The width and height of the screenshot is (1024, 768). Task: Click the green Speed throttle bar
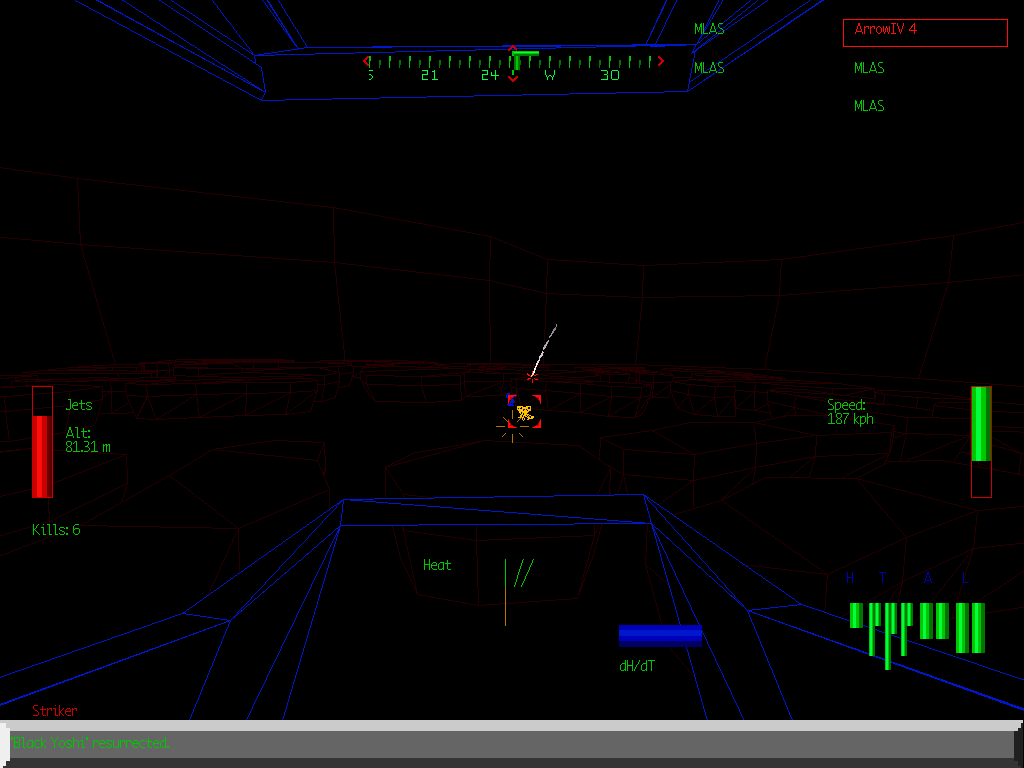pyautogui.click(x=981, y=424)
